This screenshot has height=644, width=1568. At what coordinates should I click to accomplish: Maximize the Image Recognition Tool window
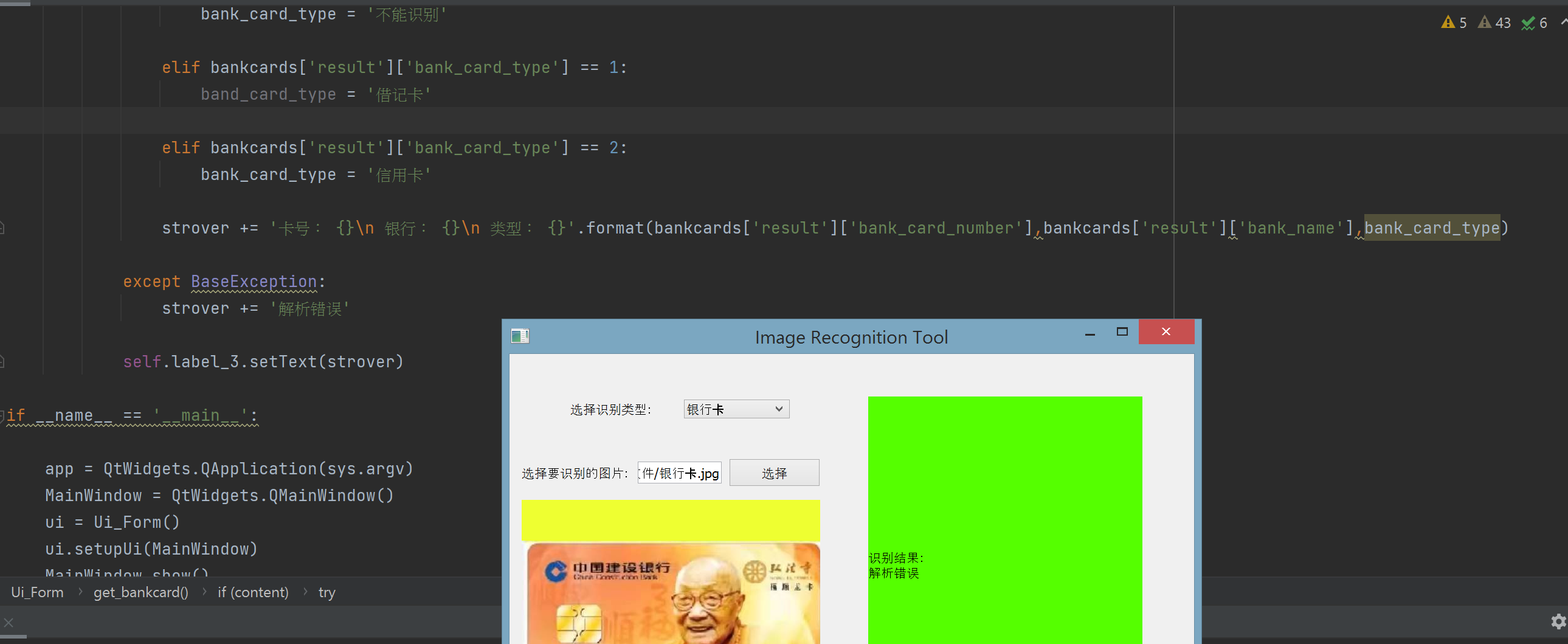point(1122,332)
